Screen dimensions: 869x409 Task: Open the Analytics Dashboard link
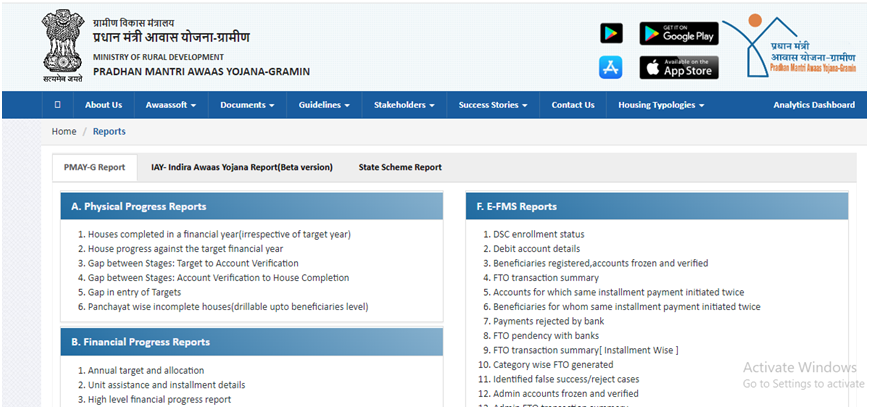814,105
